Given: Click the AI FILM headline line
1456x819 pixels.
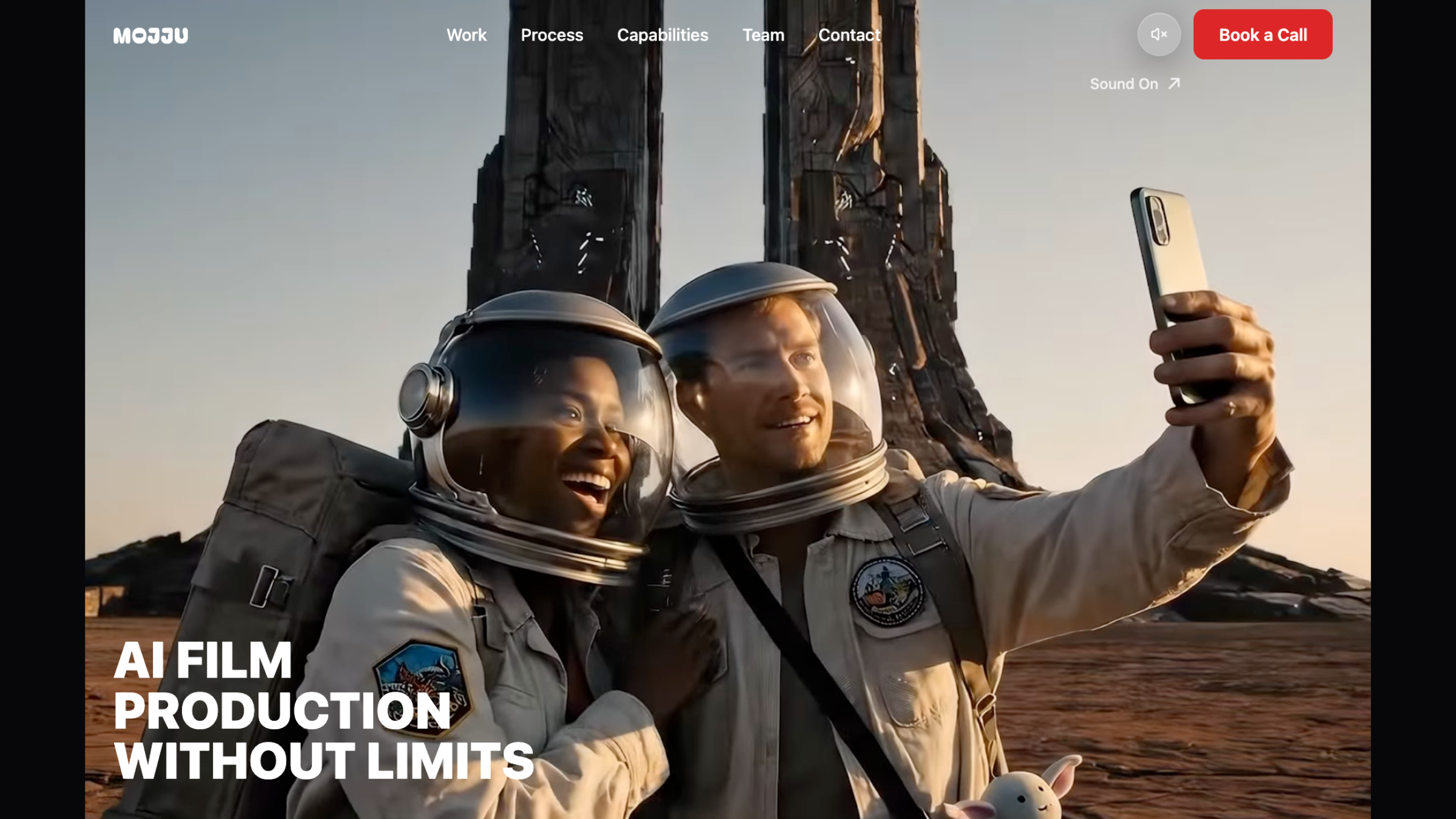Looking at the screenshot, I should click(203, 661).
